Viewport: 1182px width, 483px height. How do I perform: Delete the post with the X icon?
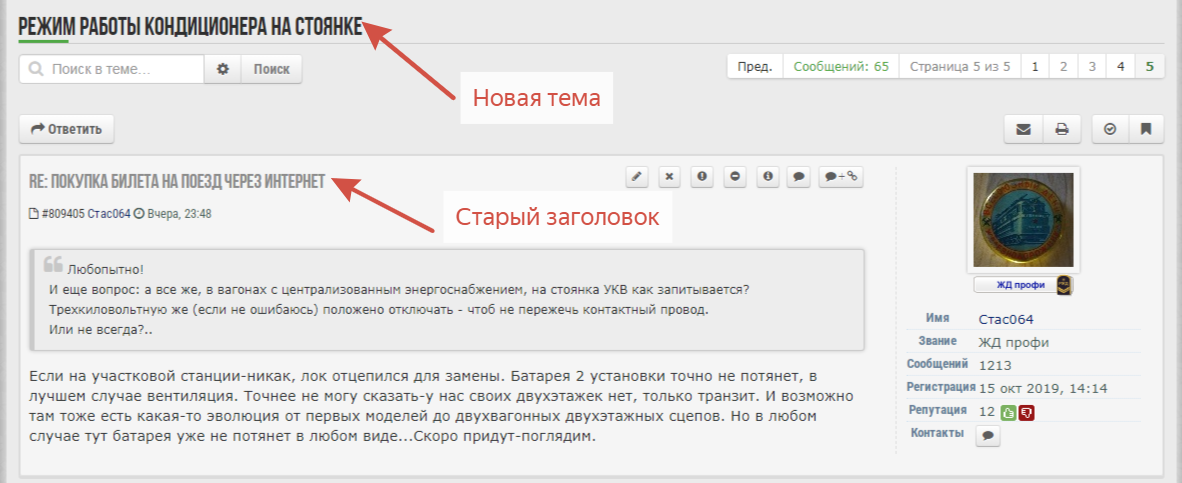pos(670,177)
